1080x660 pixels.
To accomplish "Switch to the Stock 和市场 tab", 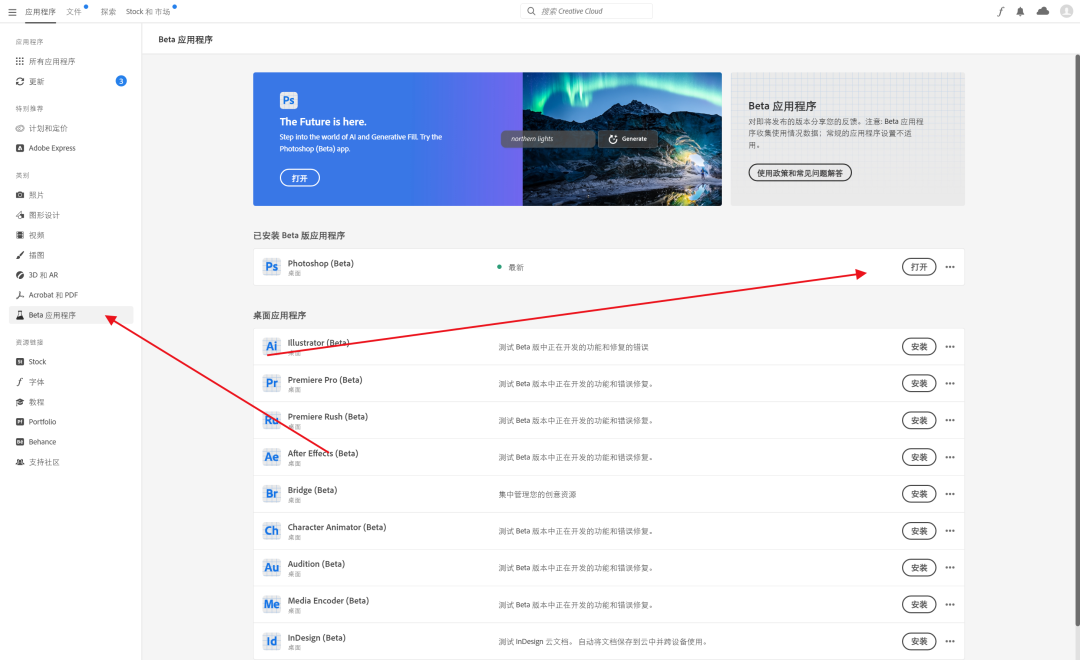I will point(148,10).
